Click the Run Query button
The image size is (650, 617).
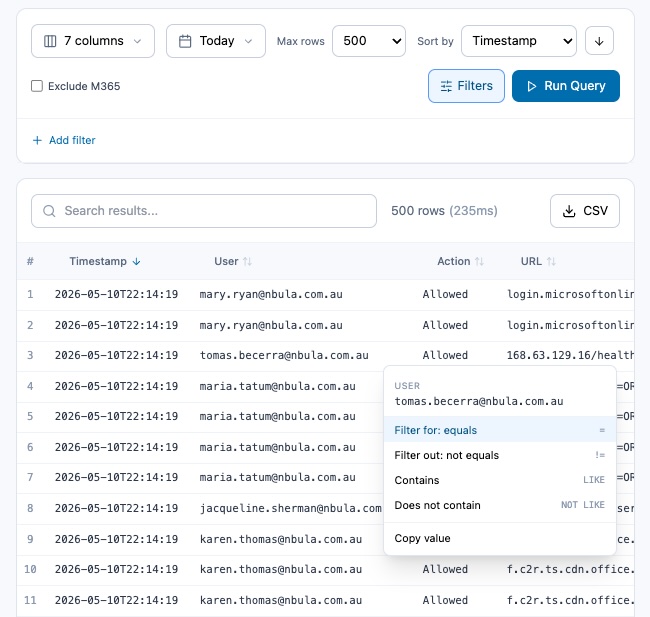pos(566,86)
